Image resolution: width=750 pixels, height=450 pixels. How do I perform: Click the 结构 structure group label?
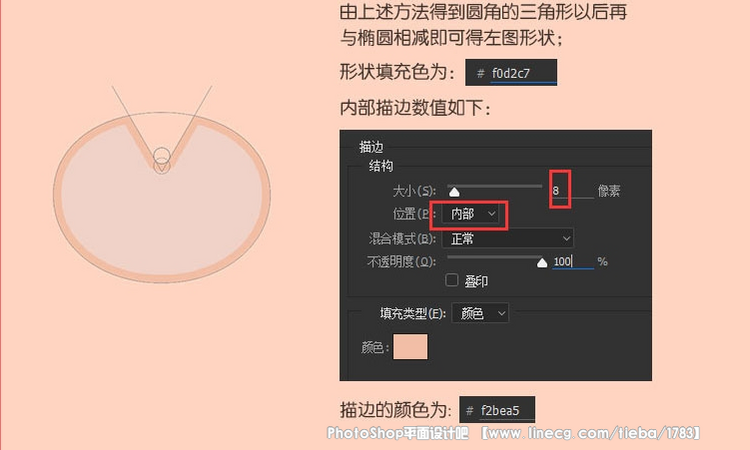[381, 166]
